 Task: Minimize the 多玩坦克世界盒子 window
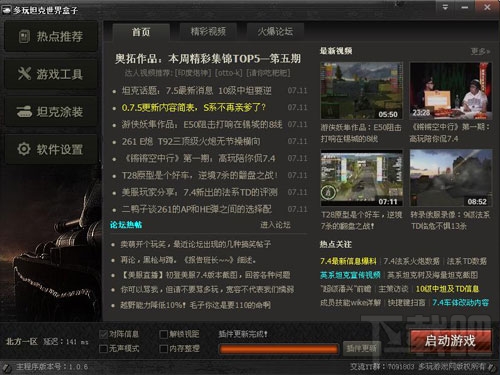click(465, 7)
